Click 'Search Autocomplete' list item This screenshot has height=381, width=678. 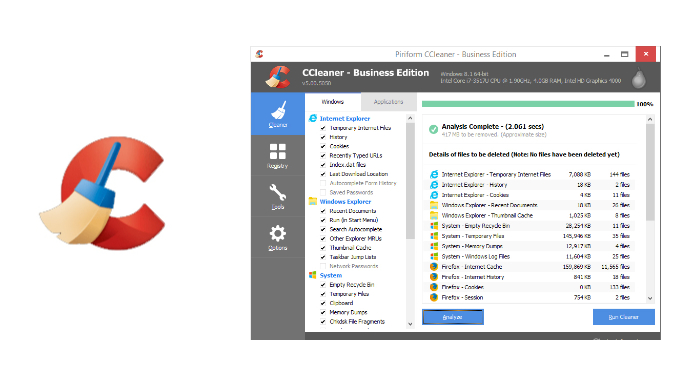pos(356,229)
